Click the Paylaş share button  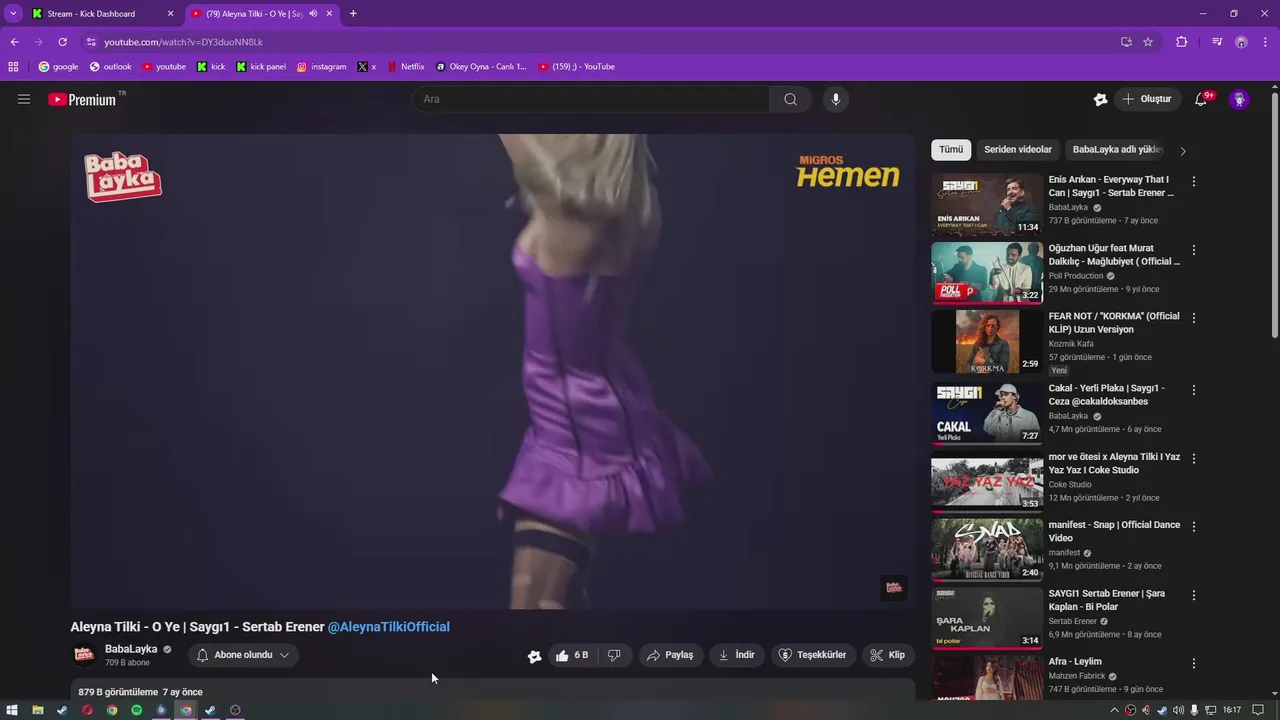point(670,656)
